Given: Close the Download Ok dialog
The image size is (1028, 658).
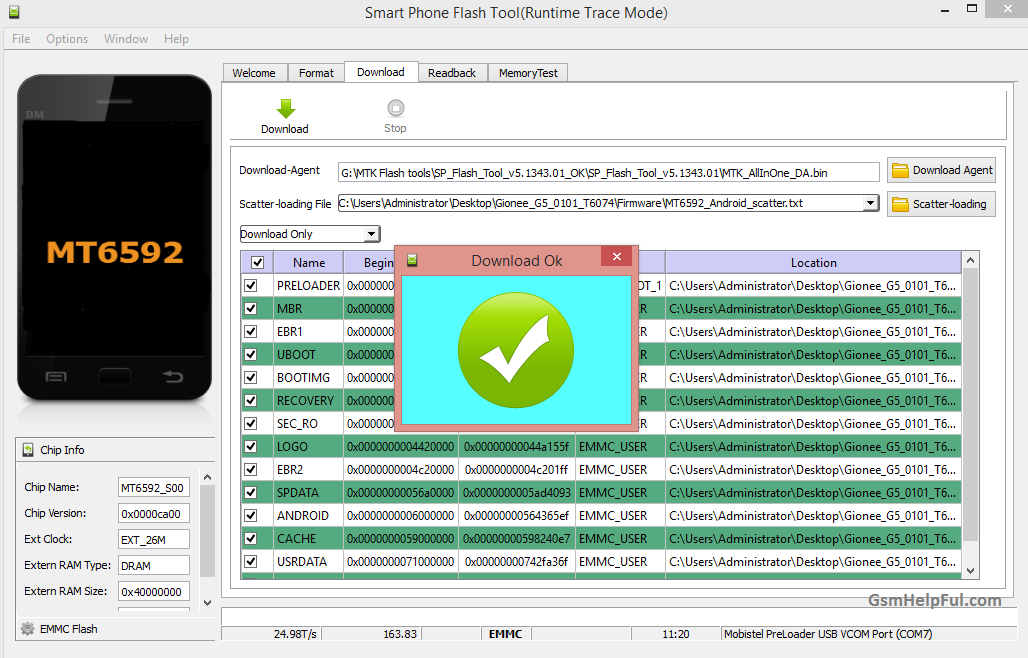Looking at the screenshot, I should [616, 256].
